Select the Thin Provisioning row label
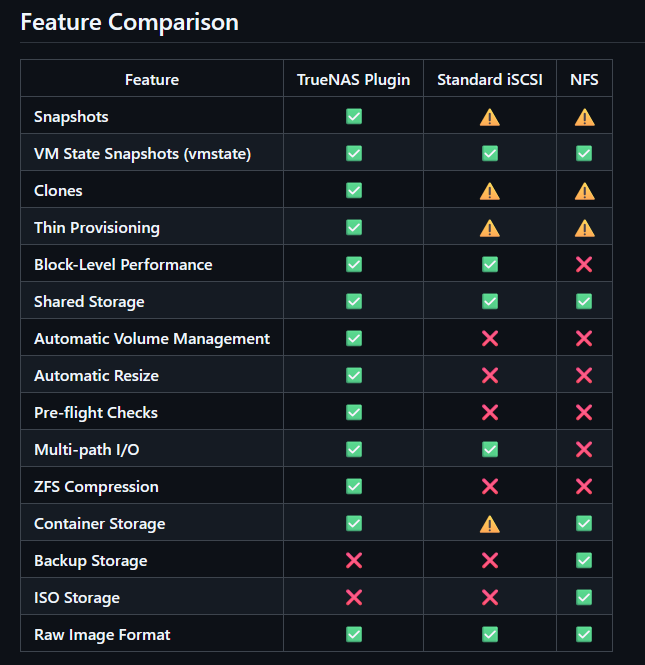Viewport: 645px width, 665px height. tap(97, 228)
